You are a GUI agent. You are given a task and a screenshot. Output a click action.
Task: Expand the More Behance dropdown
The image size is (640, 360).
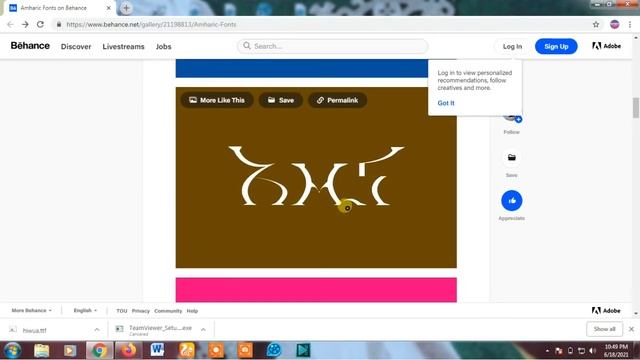point(31,311)
